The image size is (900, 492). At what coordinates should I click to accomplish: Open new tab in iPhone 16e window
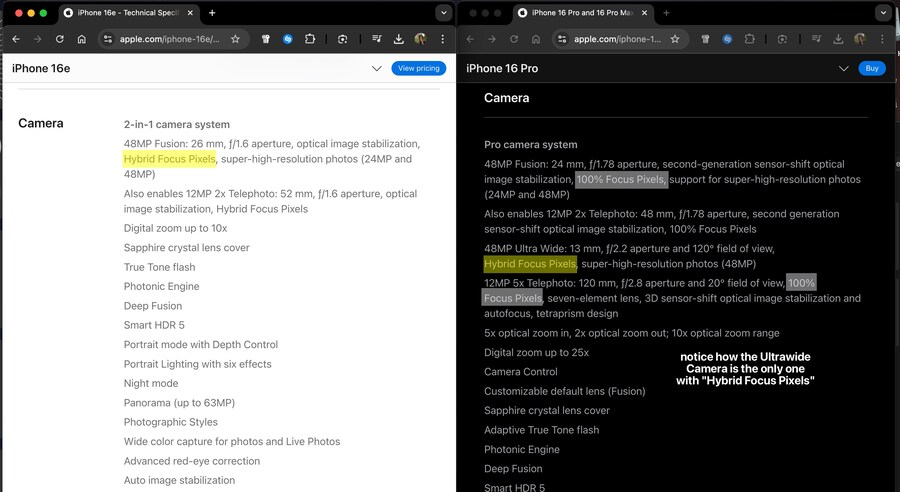coord(212,13)
